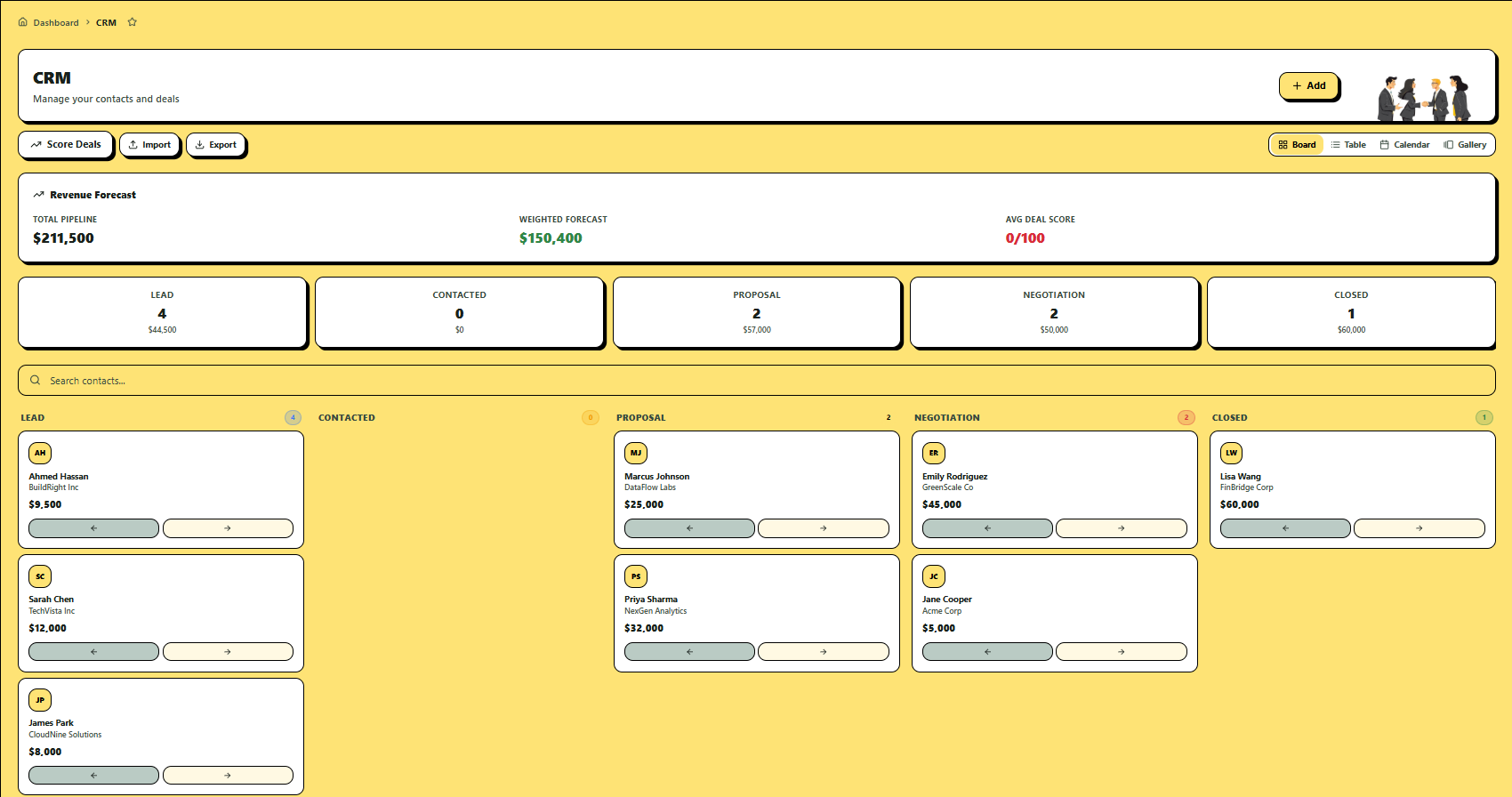Click the AH avatar on Ahmed Hassan card
Viewport: 1512px width, 797px height.
tap(40, 453)
